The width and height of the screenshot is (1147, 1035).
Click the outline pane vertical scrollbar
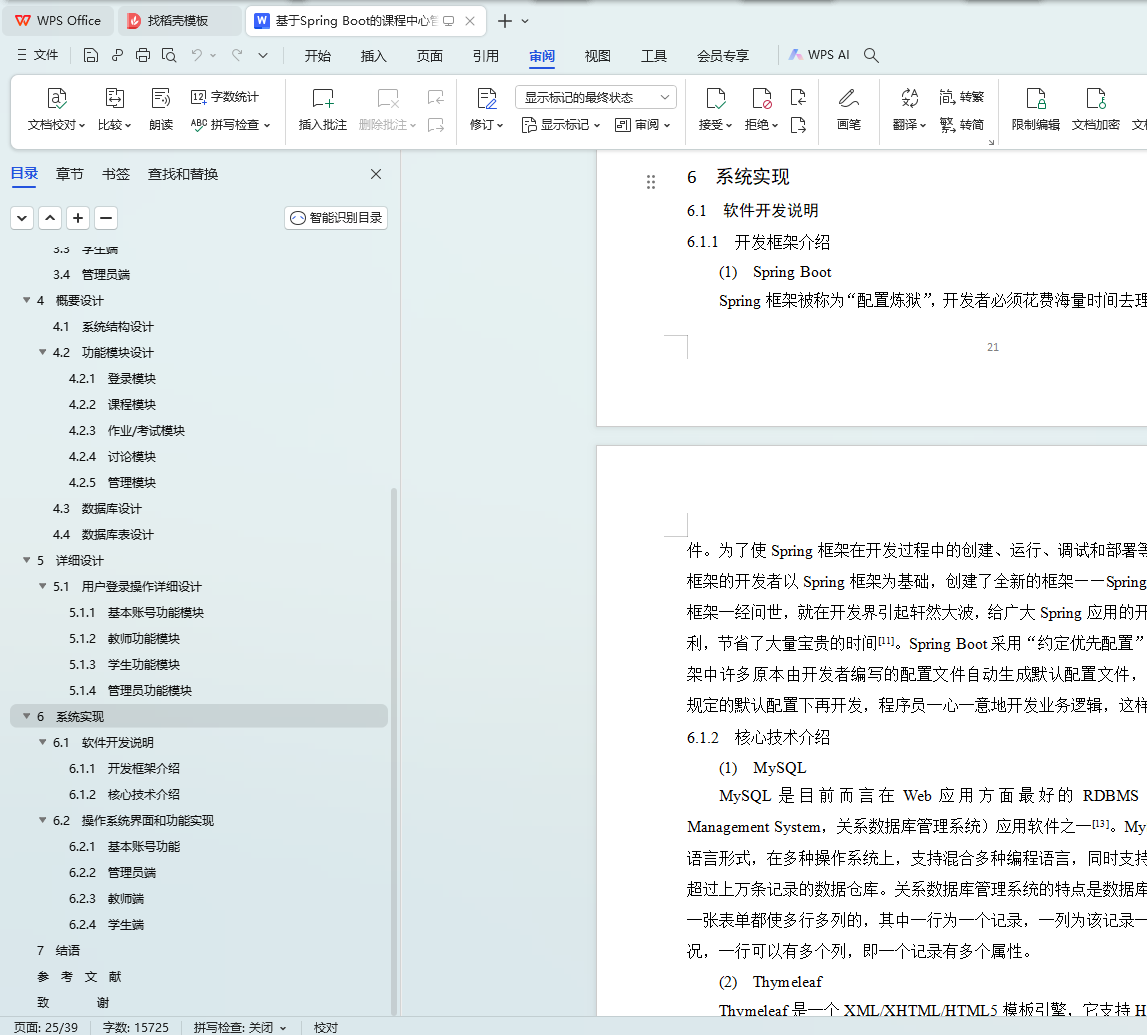click(394, 750)
